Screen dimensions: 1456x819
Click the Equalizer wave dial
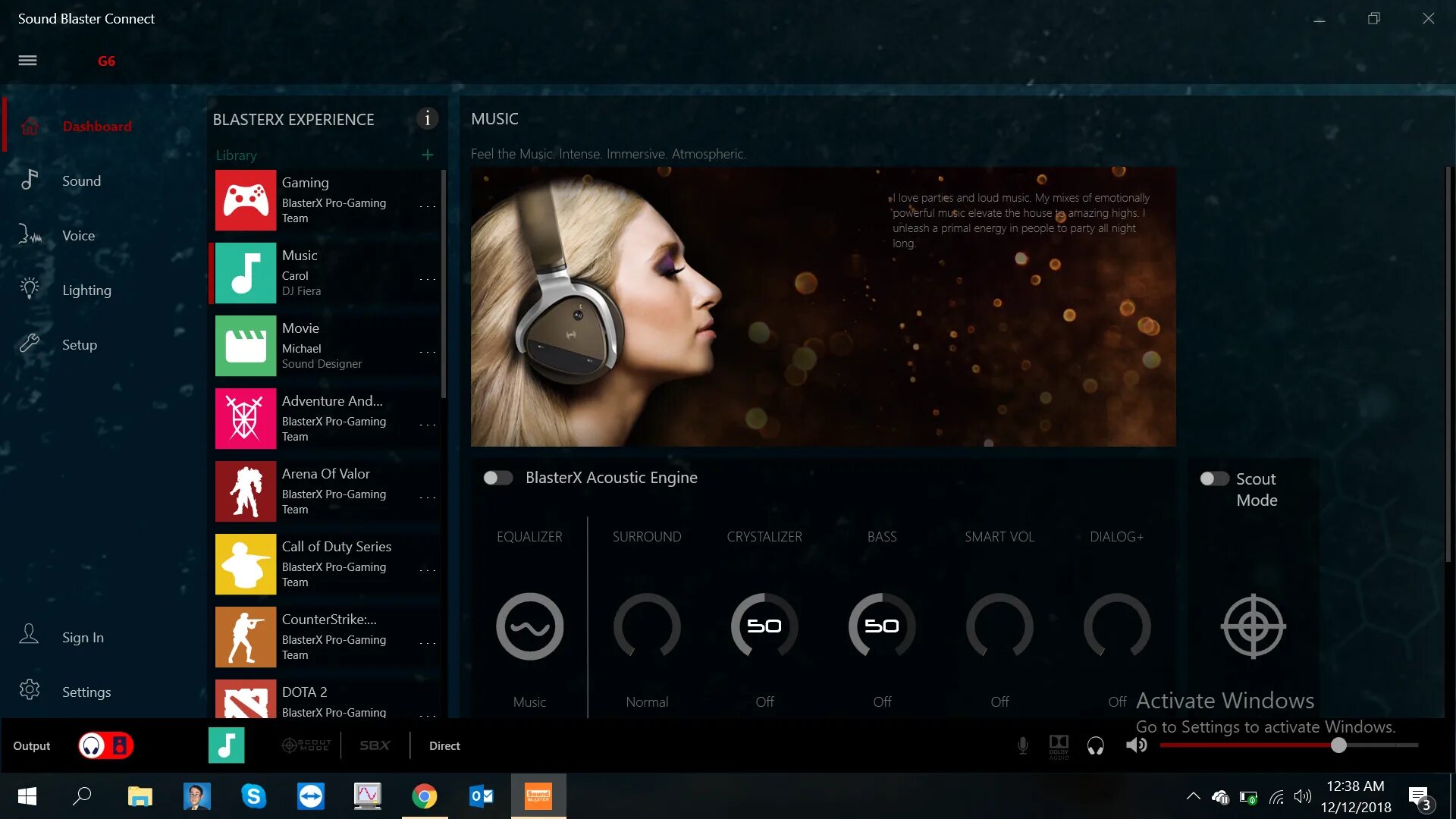pyautogui.click(x=529, y=626)
